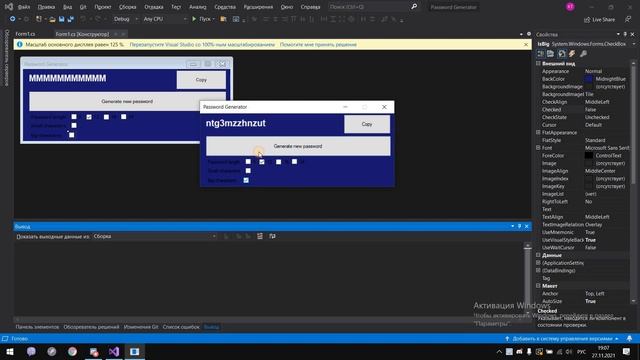This screenshot has width=640, height=360.
Task: Click the save all toolbar icon
Action: click(71, 19)
